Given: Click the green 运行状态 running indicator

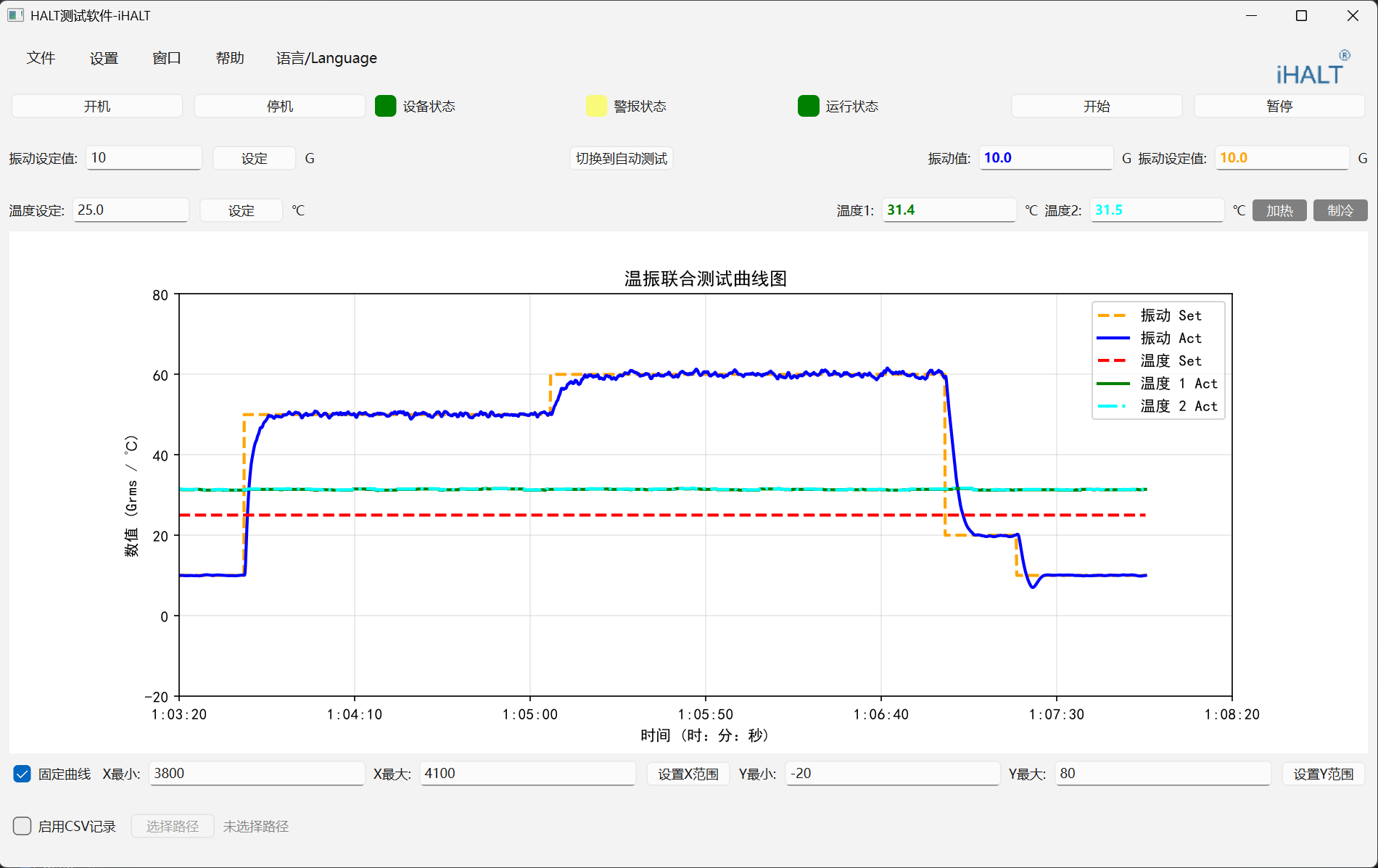Looking at the screenshot, I should 808,106.
